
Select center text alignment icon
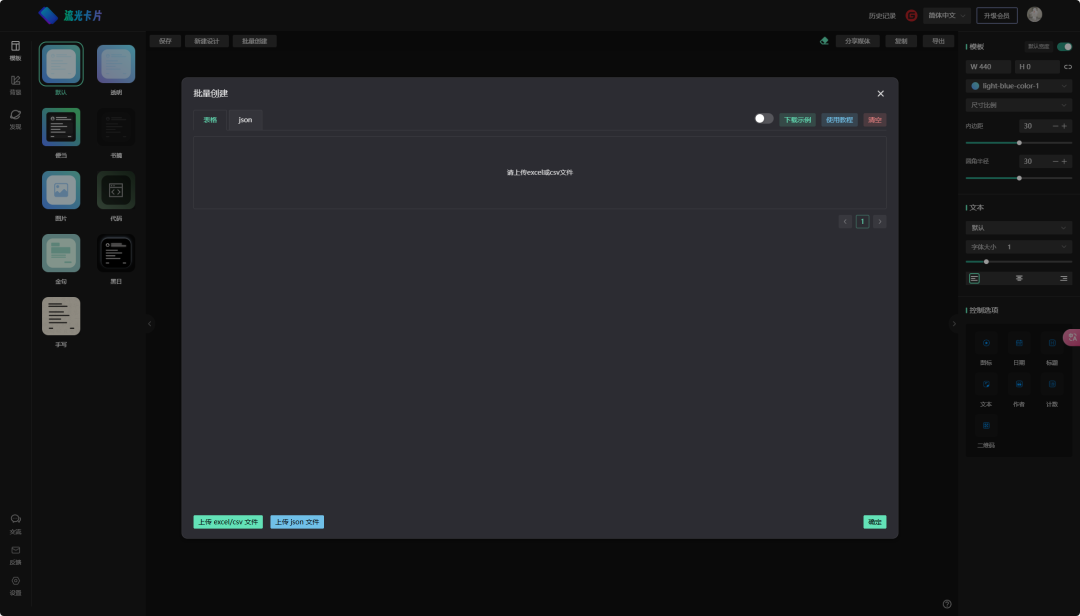coord(1019,278)
